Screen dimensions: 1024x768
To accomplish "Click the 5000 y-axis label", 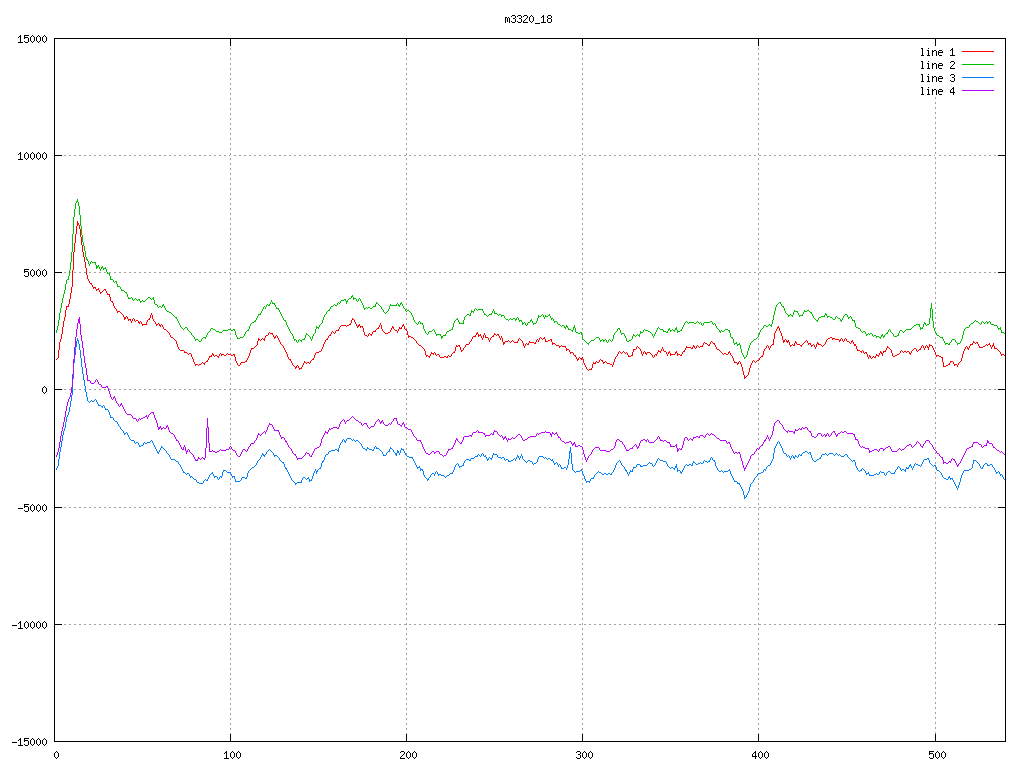I will click(x=34, y=273).
